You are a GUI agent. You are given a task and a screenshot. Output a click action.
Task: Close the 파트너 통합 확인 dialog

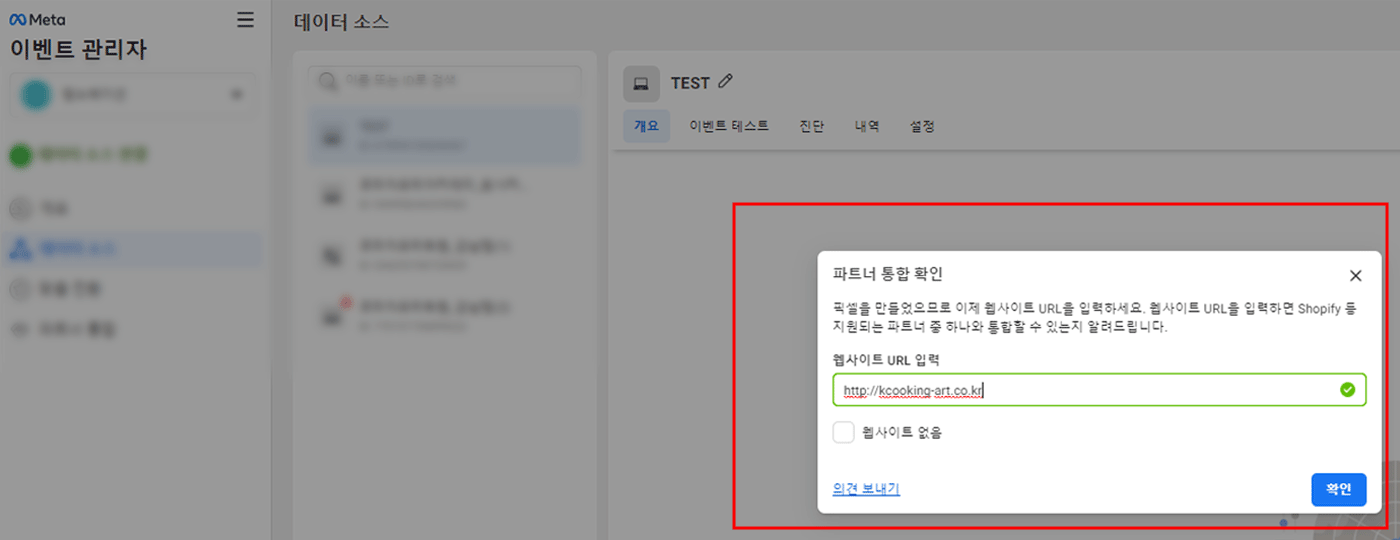coord(1355,276)
